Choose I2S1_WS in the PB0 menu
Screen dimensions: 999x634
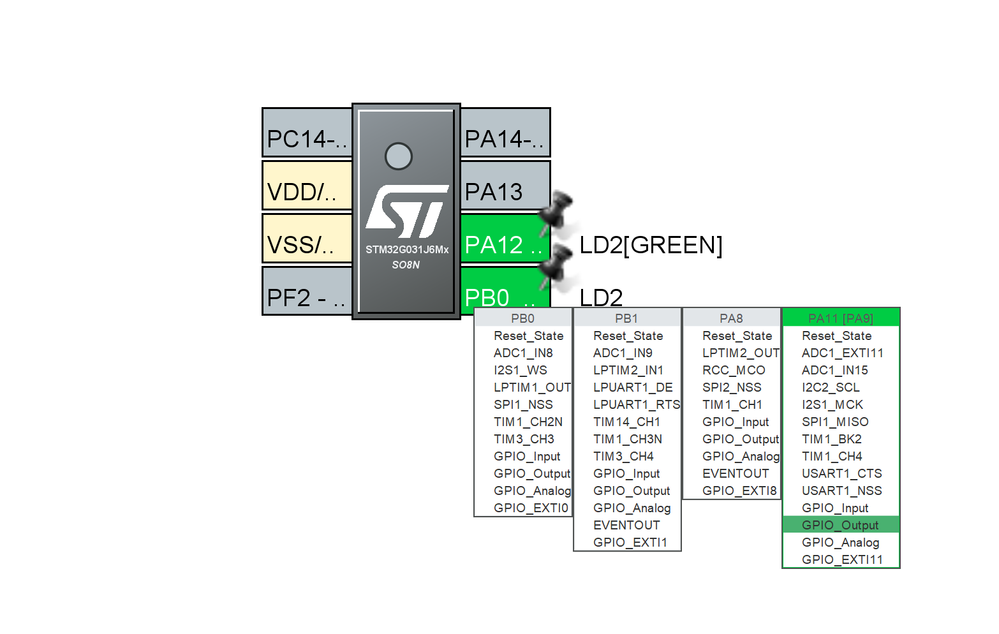click(x=523, y=370)
